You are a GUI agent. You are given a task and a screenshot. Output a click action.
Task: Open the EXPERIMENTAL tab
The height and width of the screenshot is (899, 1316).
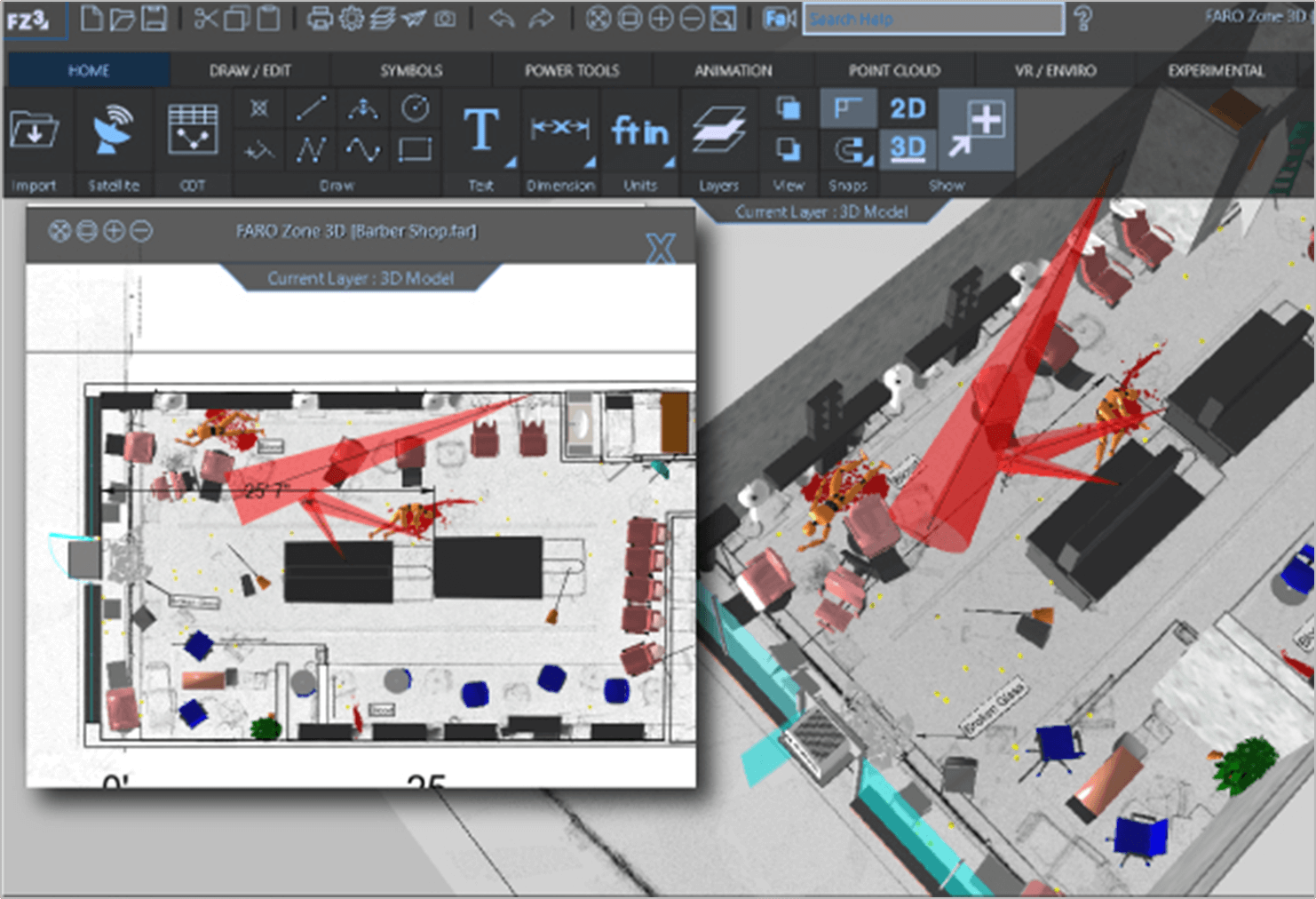[x=1217, y=70]
